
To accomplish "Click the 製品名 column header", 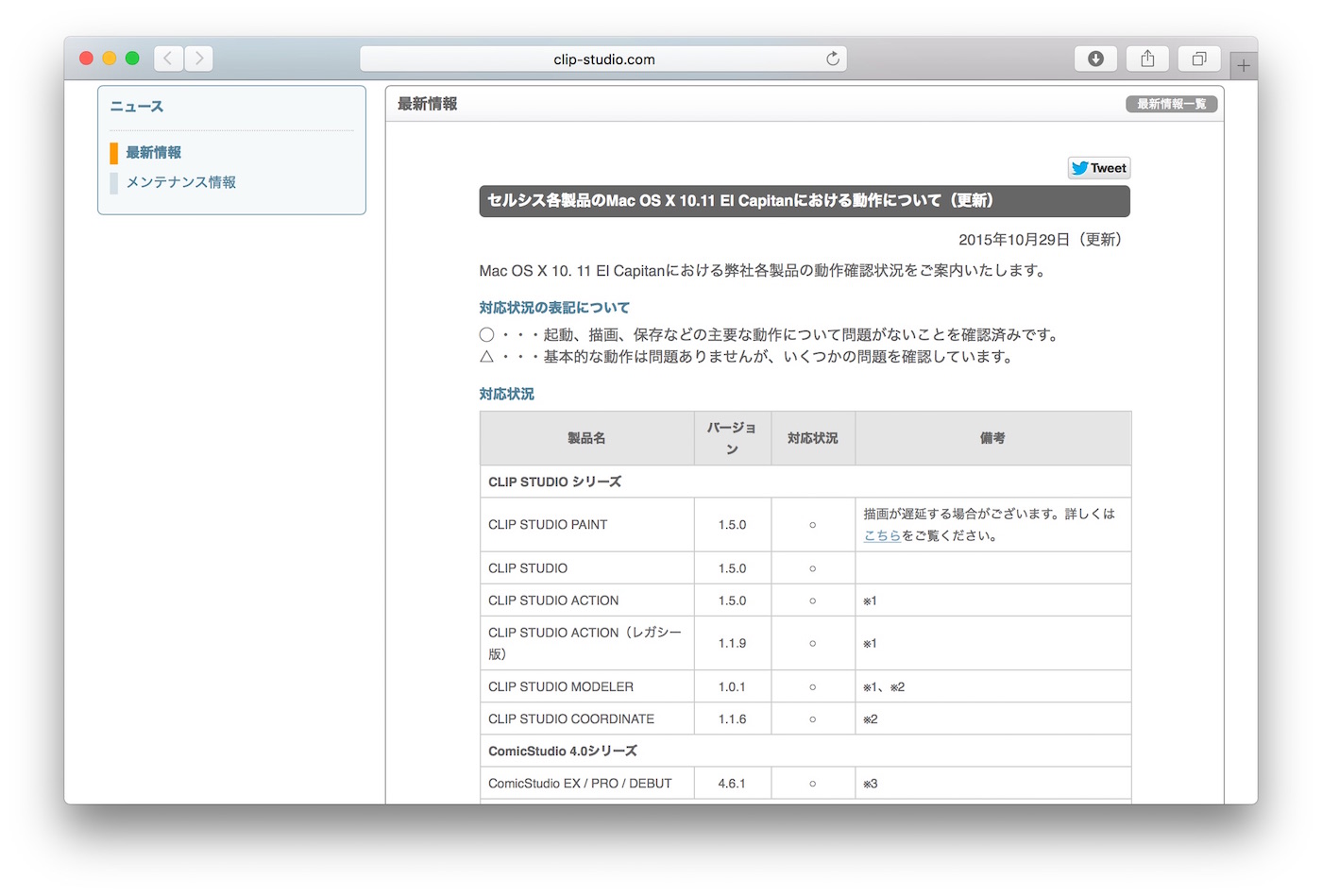I will pyautogui.click(x=586, y=438).
